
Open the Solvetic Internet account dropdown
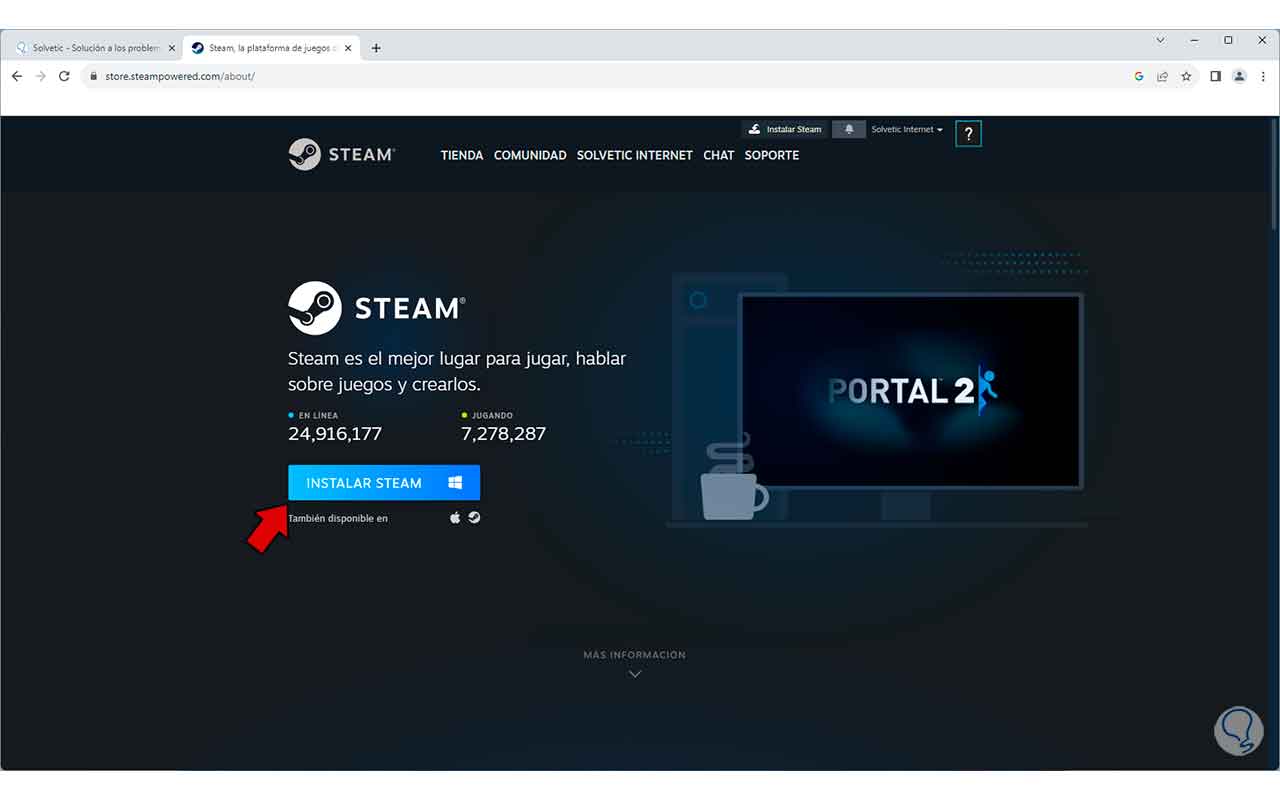point(907,129)
